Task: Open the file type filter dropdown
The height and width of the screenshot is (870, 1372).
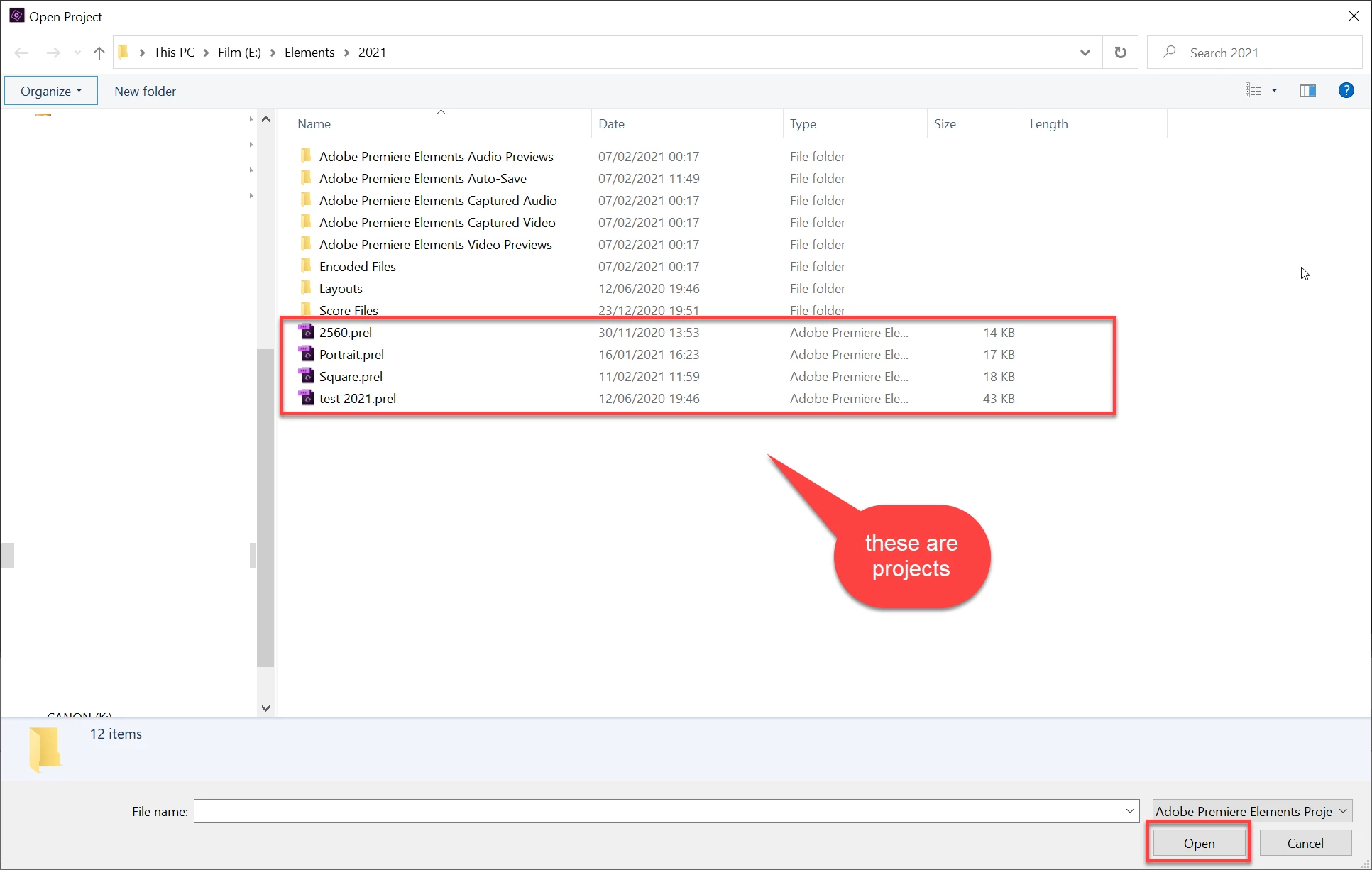Action: click(x=1251, y=811)
